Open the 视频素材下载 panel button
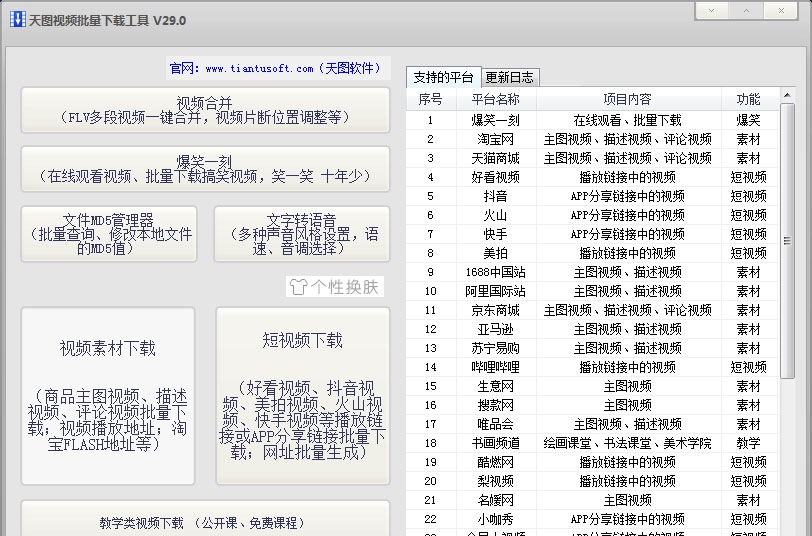 click(107, 395)
